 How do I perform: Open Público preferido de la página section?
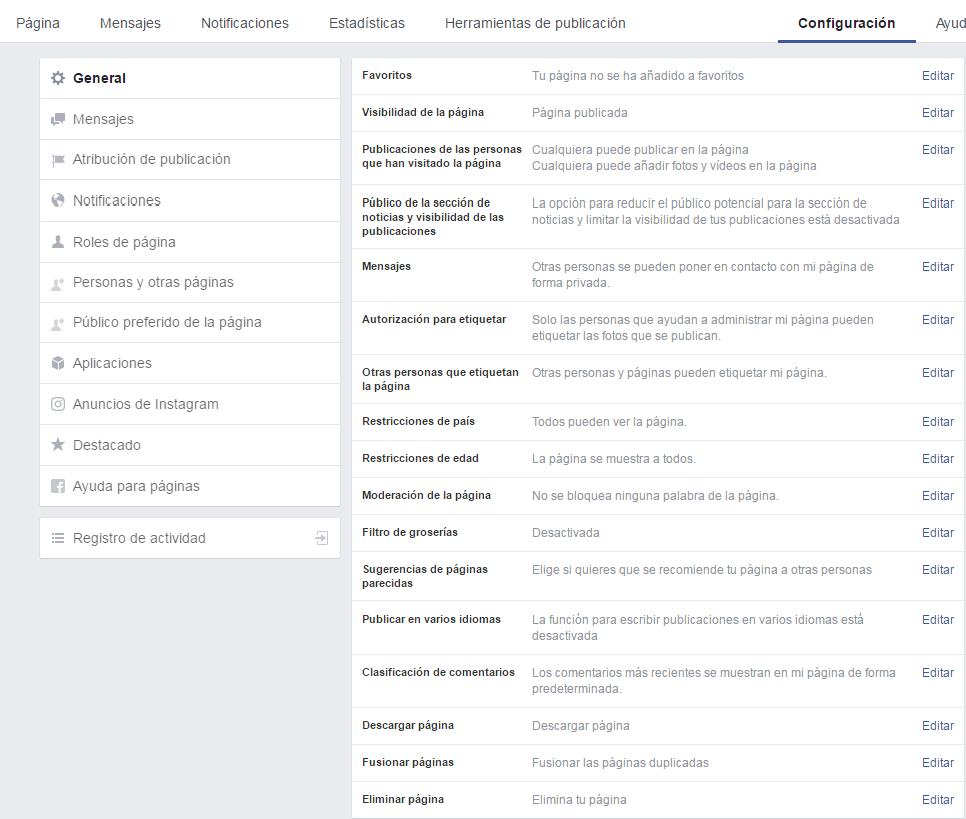click(x=167, y=323)
